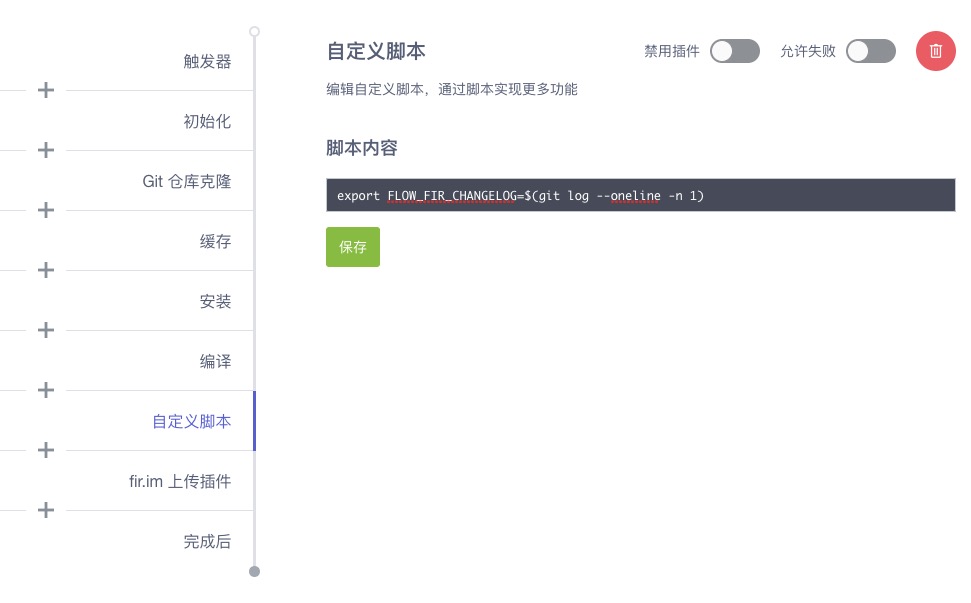Toggle the 禁用插件 switch

(x=734, y=51)
